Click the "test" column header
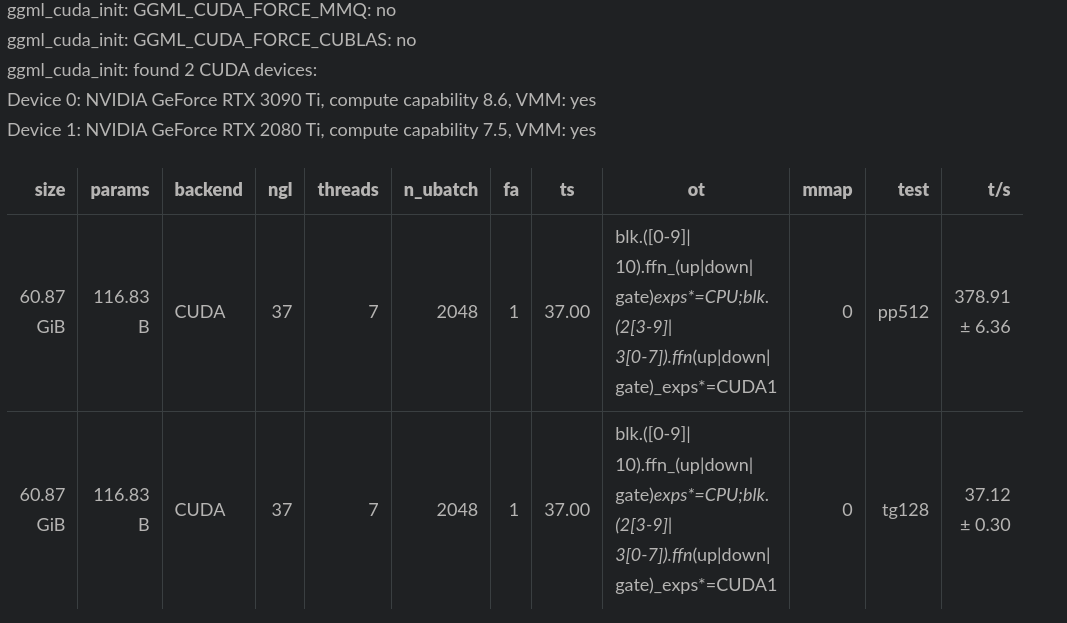The height and width of the screenshot is (623, 1067). [x=913, y=189]
